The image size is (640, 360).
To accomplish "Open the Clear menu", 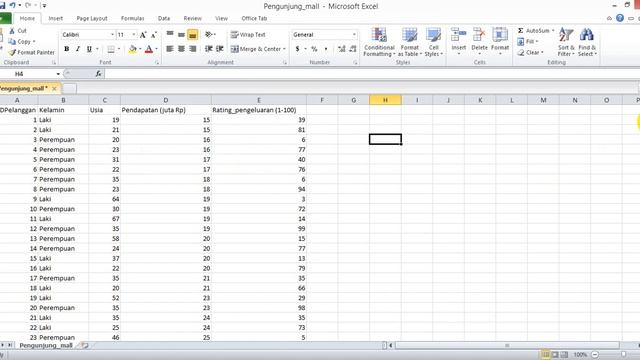I will (530, 53).
